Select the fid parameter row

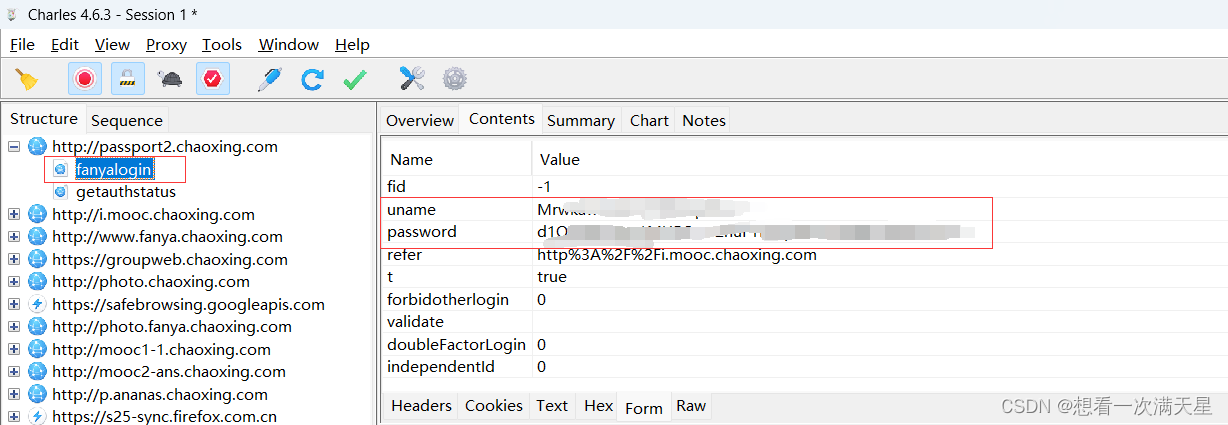pos(804,186)
